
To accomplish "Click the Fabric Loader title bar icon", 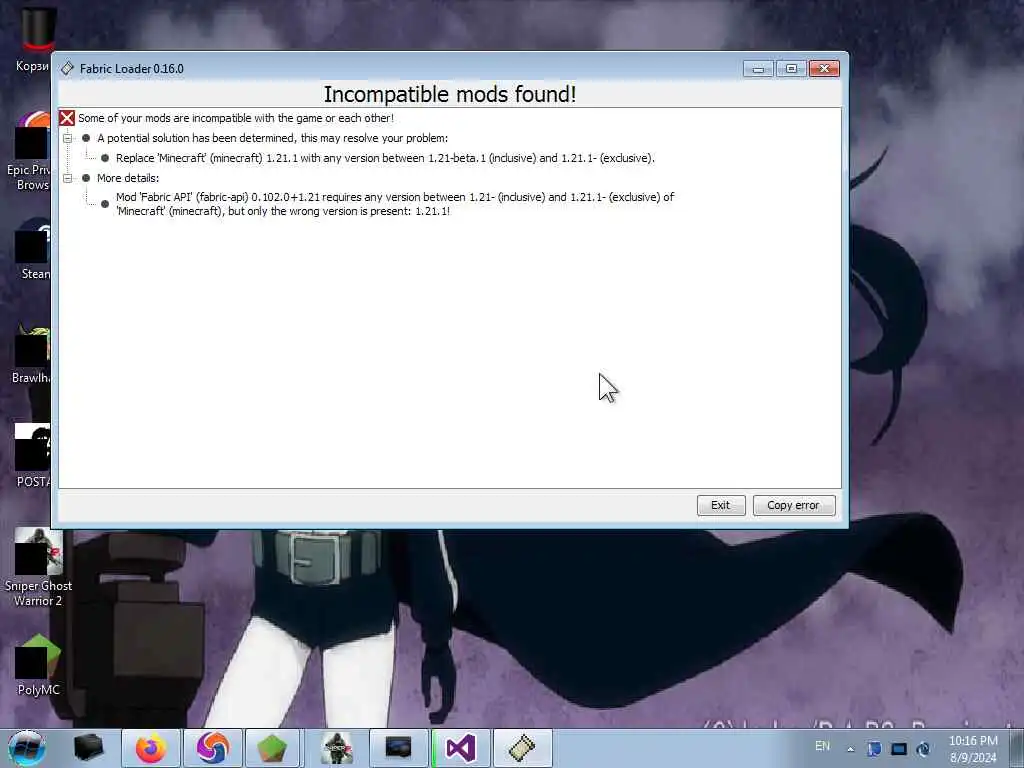I will pyautogui.click(x=67, y=69).
